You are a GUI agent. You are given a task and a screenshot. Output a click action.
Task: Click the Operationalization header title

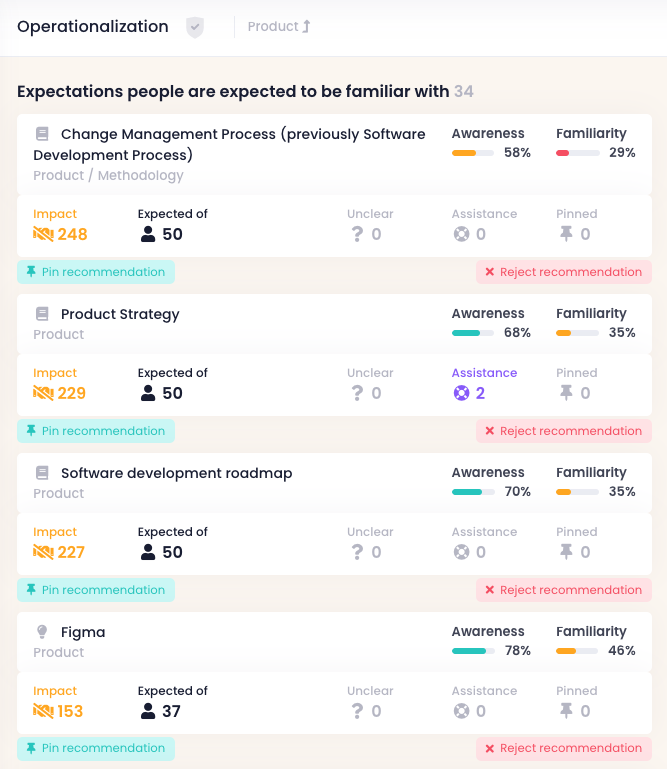point(93,27)
